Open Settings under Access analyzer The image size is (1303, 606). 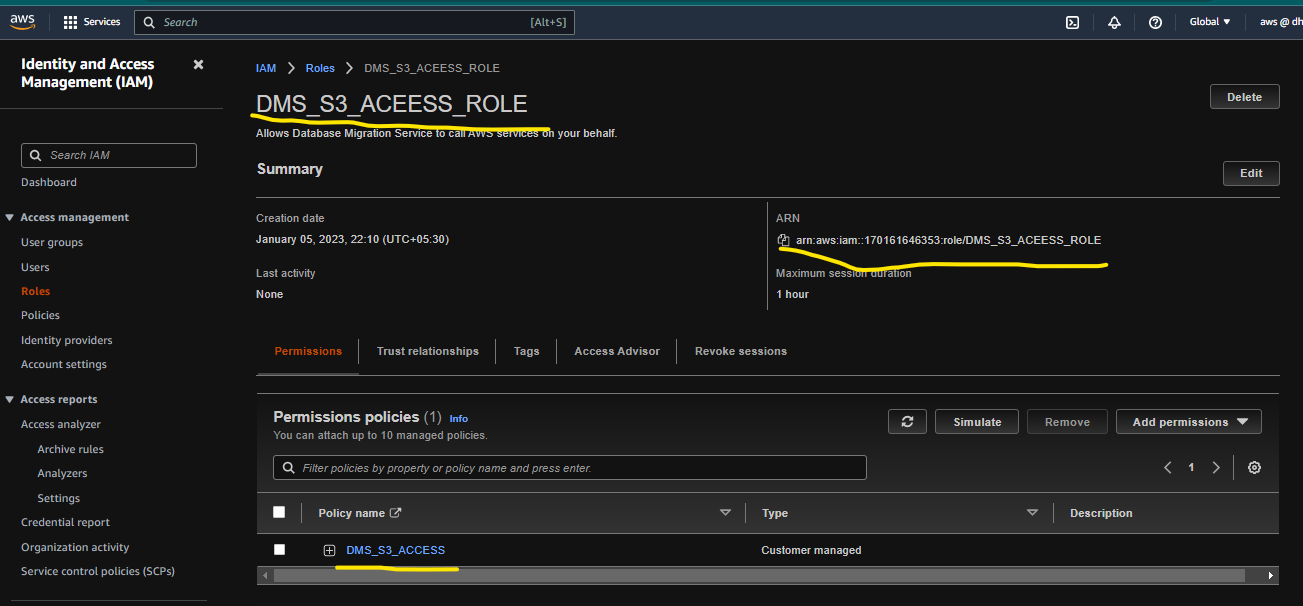click(58, 498)
